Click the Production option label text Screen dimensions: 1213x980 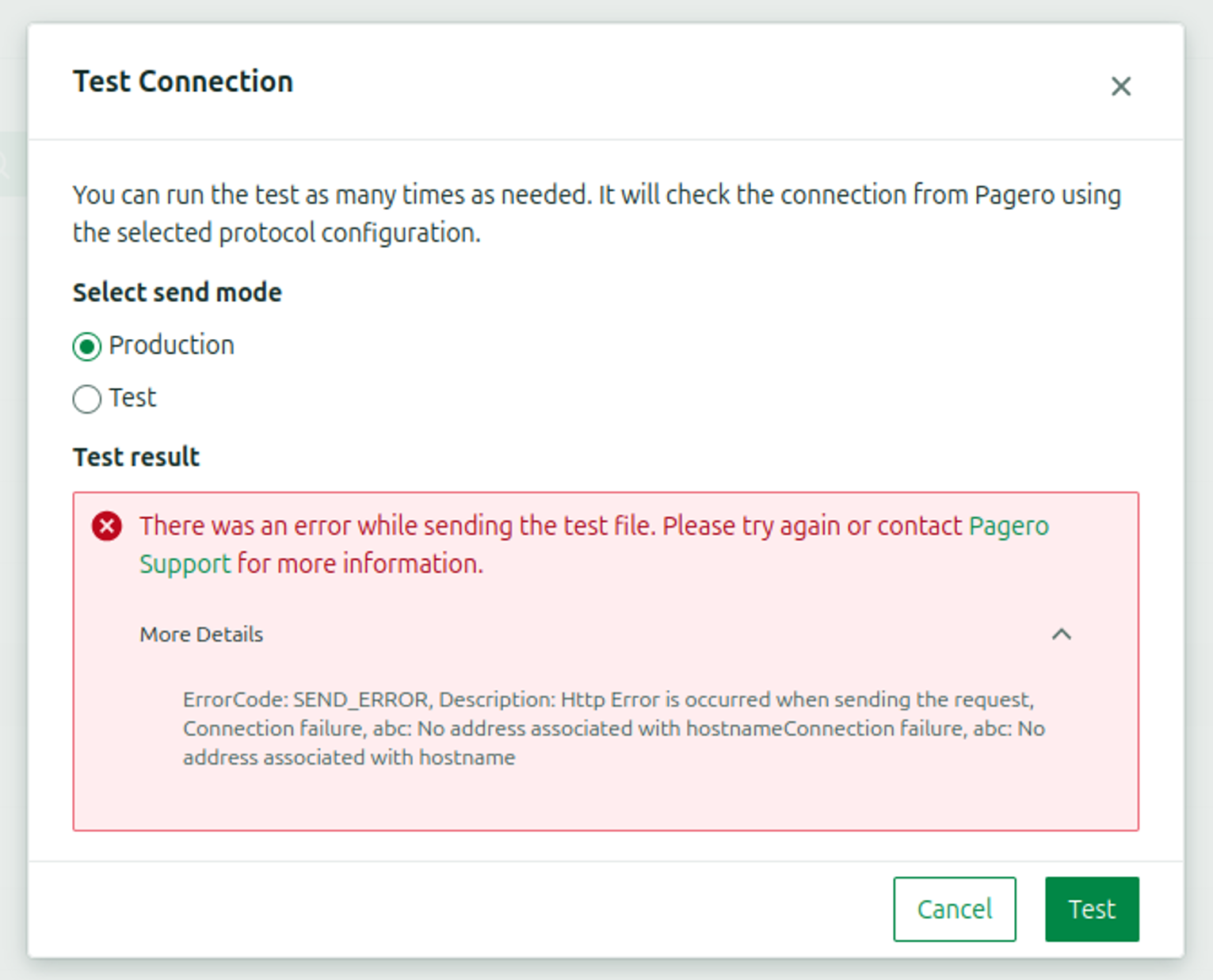(172, 345)
